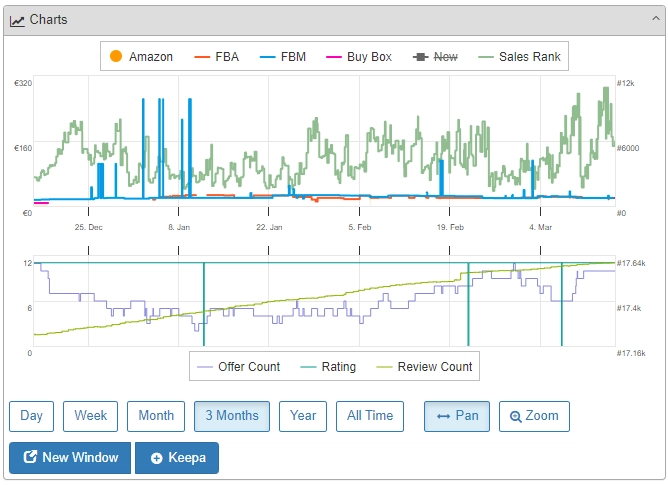Set time range to Month

pos(156,416)
